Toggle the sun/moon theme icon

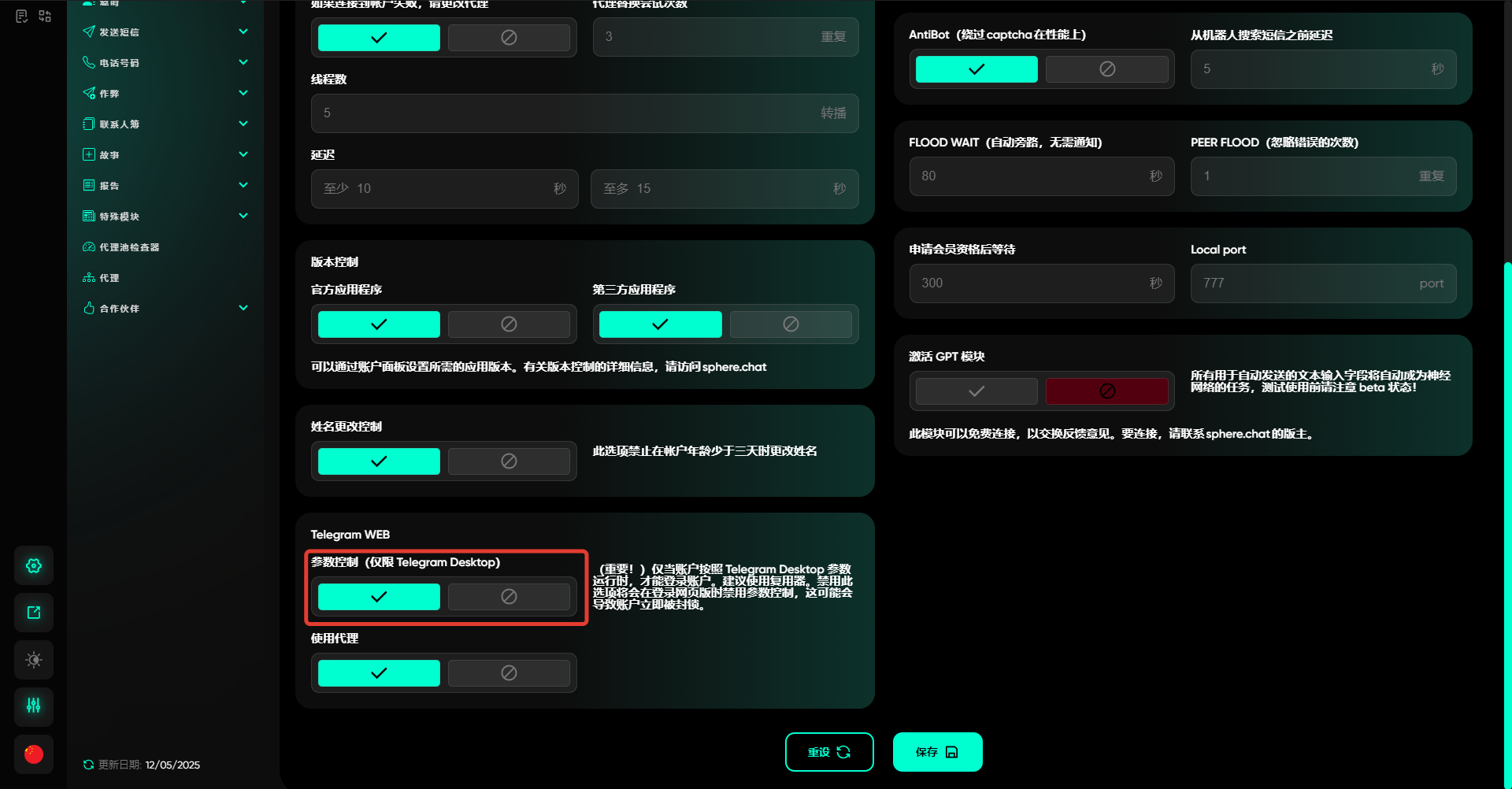pyautogui.click(x=34, y=660)
